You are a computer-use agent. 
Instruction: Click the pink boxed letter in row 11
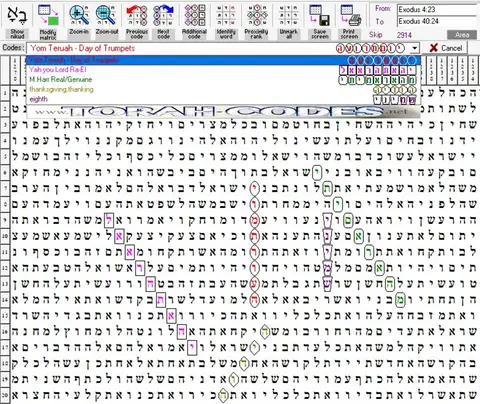point(130,252)
